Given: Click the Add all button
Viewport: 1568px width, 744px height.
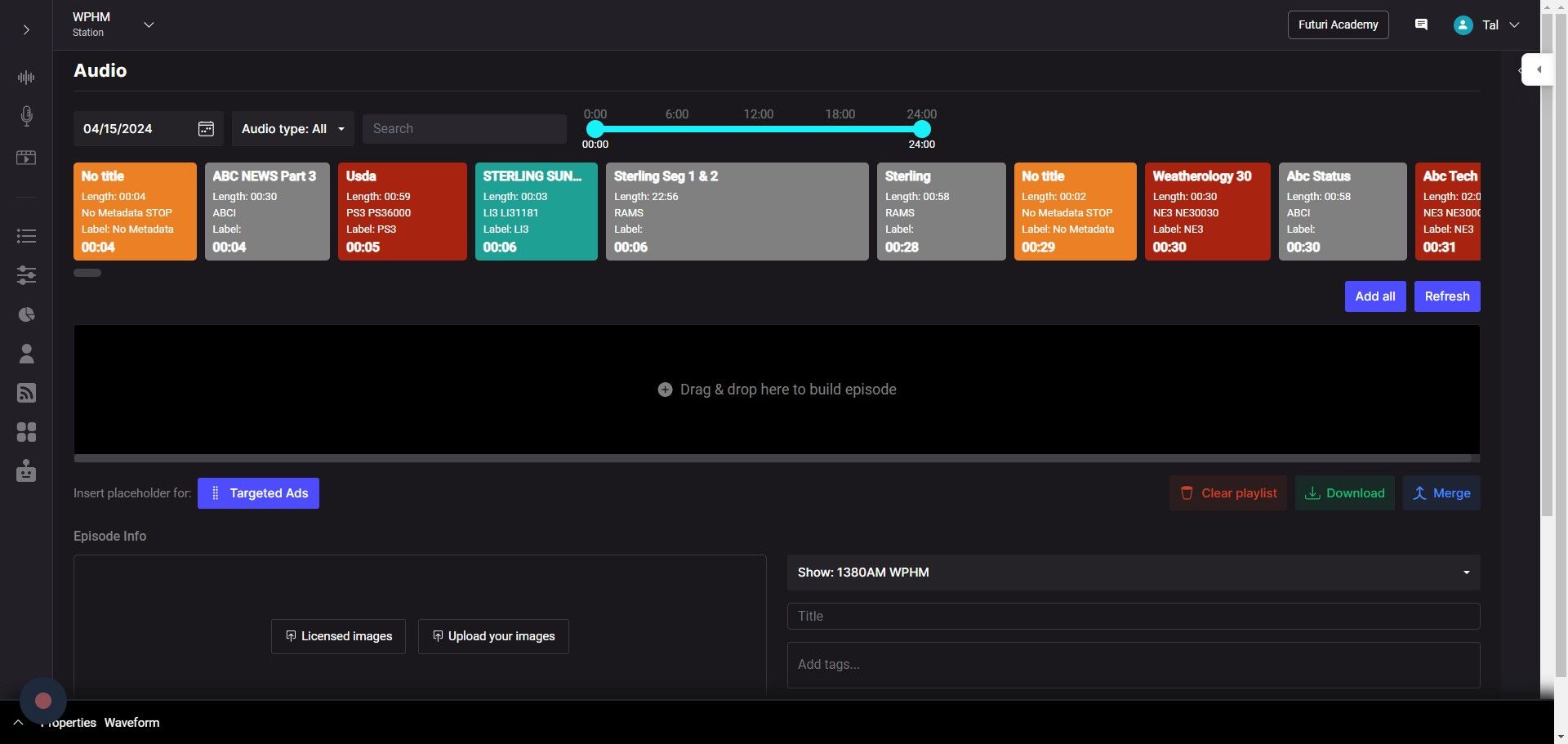Looking at the screenshot, I should point(1374,296).
